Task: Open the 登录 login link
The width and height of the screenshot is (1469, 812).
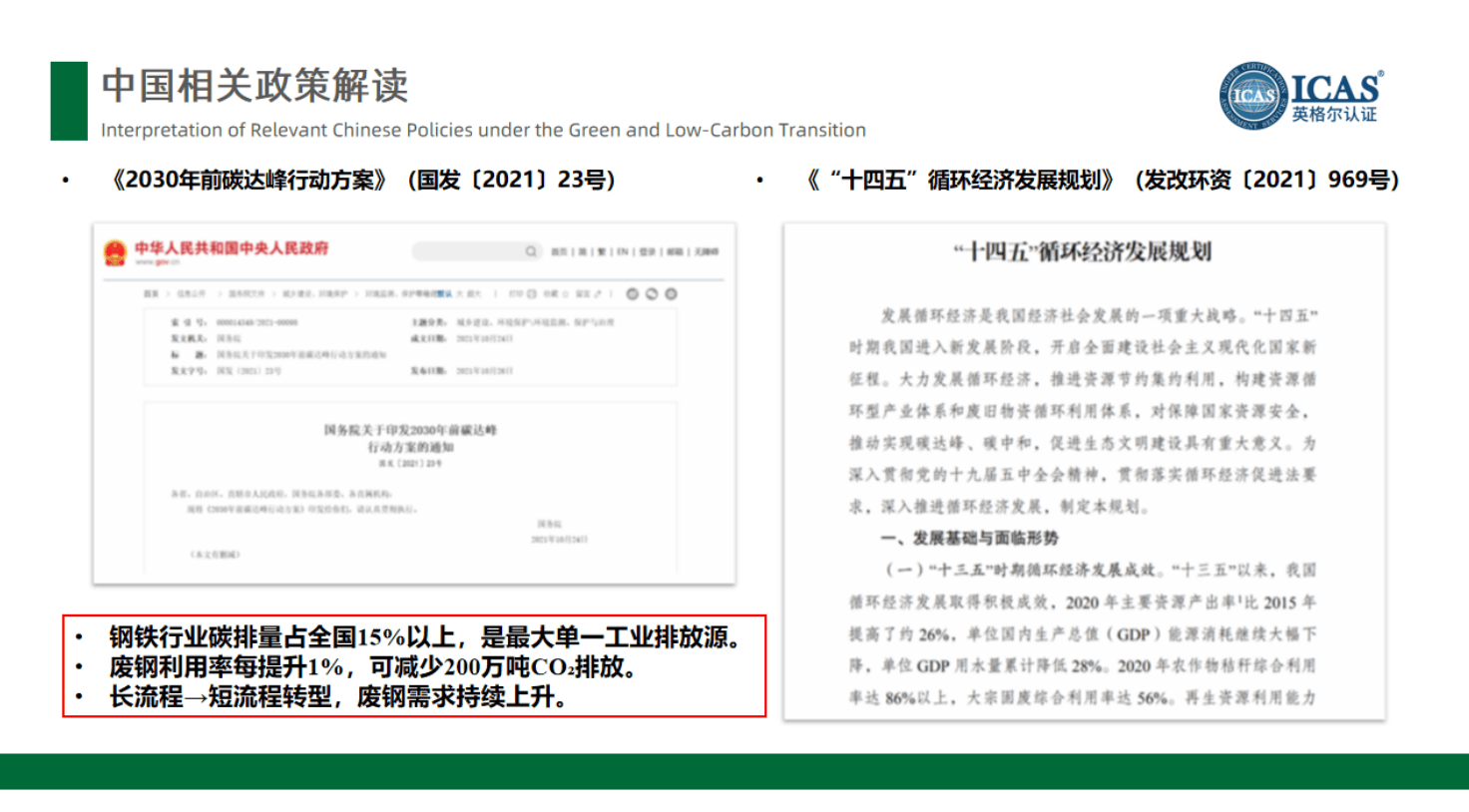Action: point(647,252)
